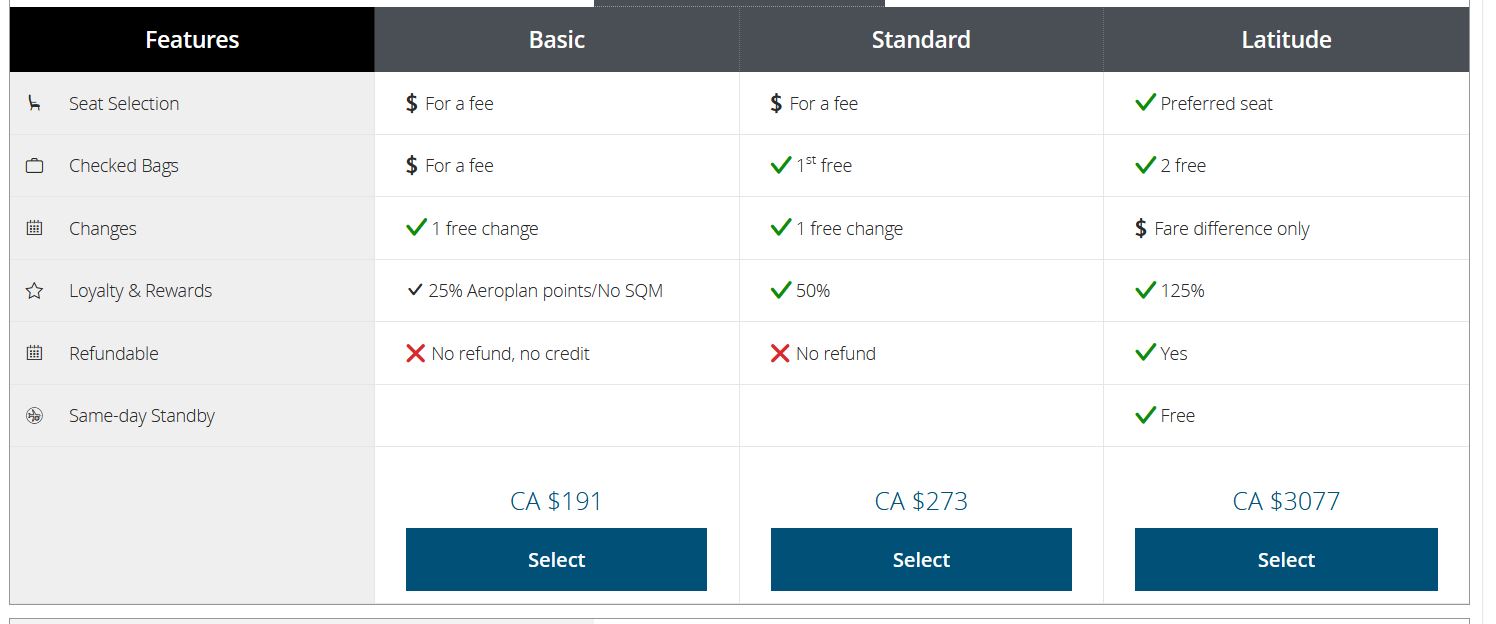Click the dollar sign beside Fare difference only
Viewport: 1496px width, 624px height.
coord(1141,228)
